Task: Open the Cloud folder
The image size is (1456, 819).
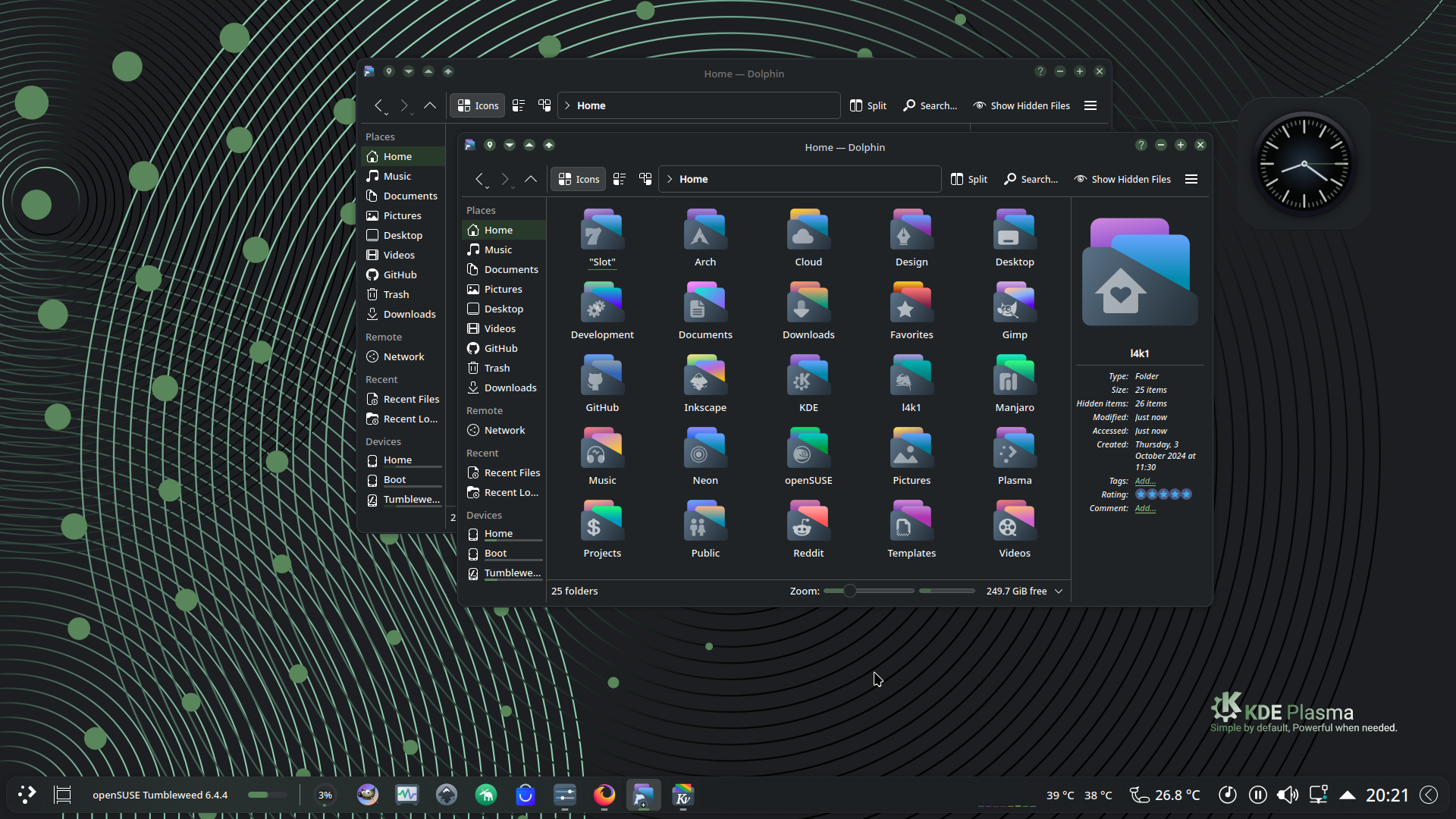Action: [808, 238]
